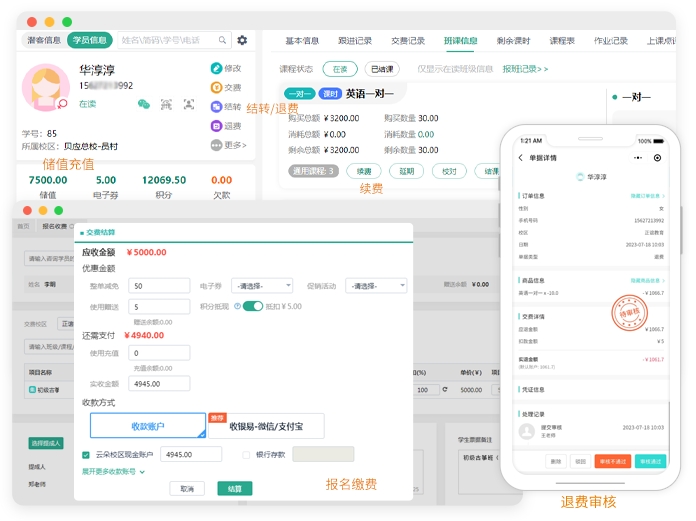Select the 收款账户 payment method
This screenshot has height=521, width=696.
click(148, 426)
